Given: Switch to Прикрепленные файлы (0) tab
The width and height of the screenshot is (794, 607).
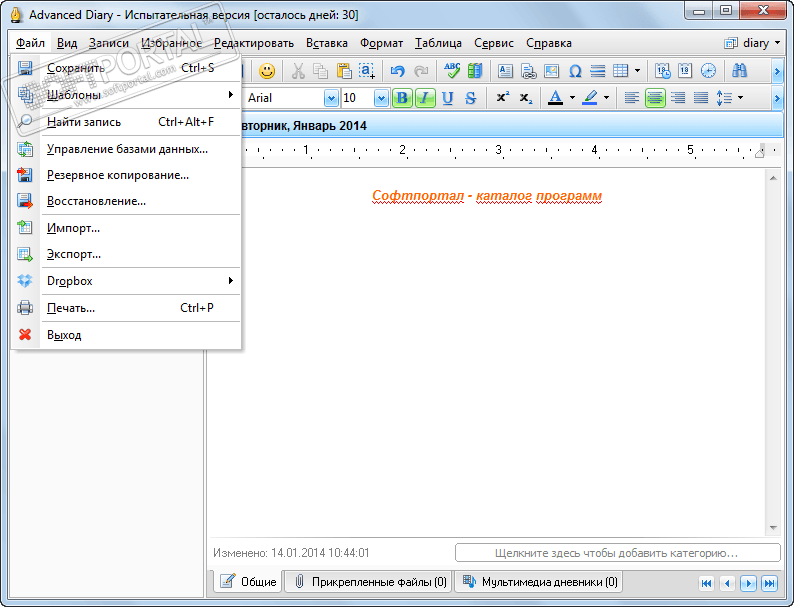Looking at the screenshot, I should pyautogui.click(x=369, y=582).
